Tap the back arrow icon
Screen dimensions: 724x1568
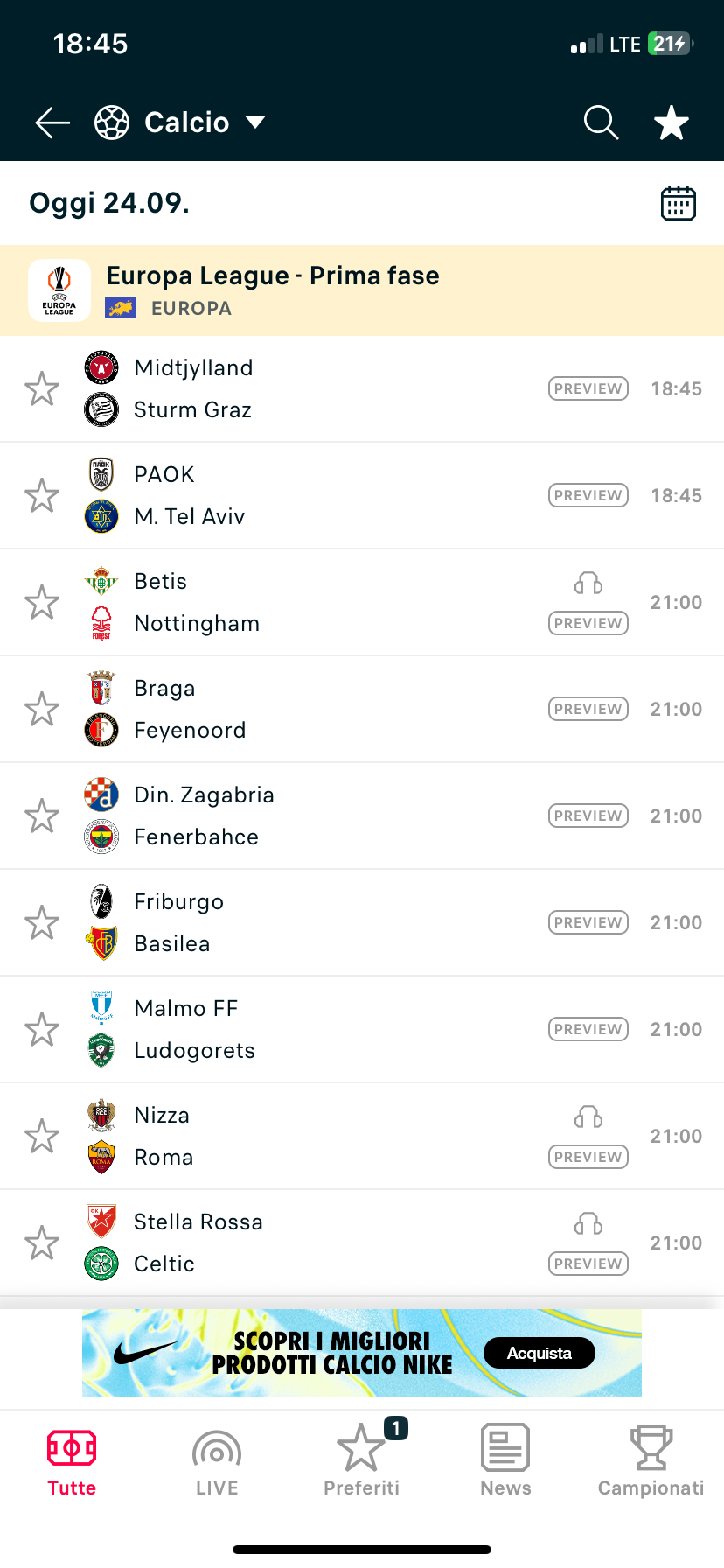[x=52, y=122]
